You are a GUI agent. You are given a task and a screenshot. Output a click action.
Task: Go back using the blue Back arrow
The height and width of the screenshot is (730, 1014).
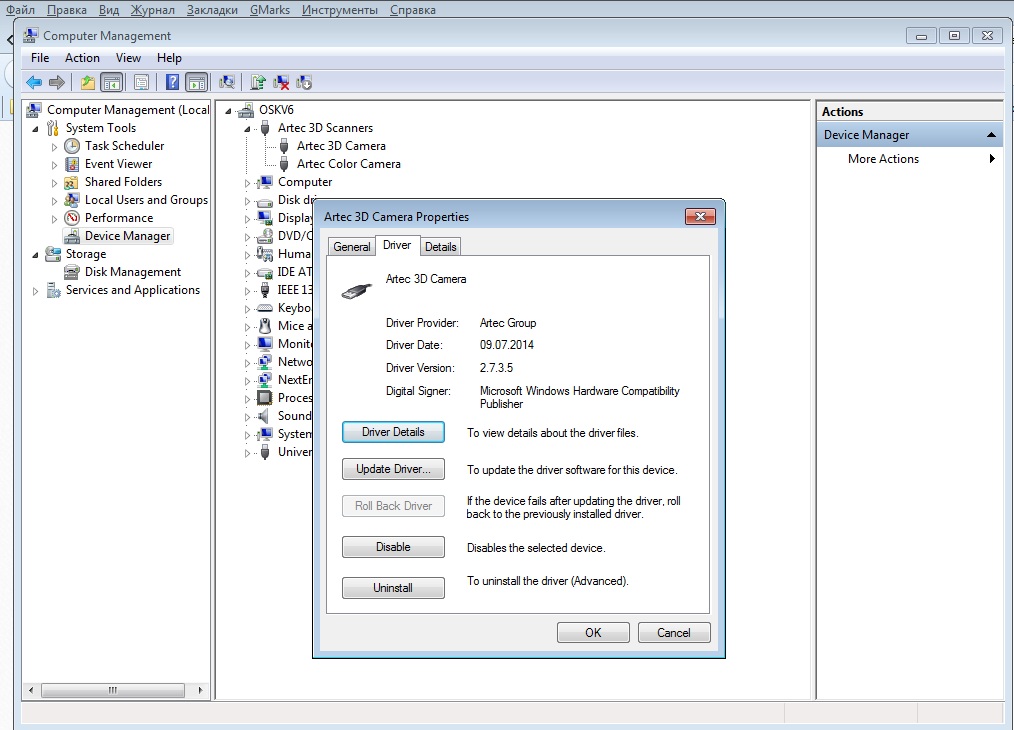34,82
